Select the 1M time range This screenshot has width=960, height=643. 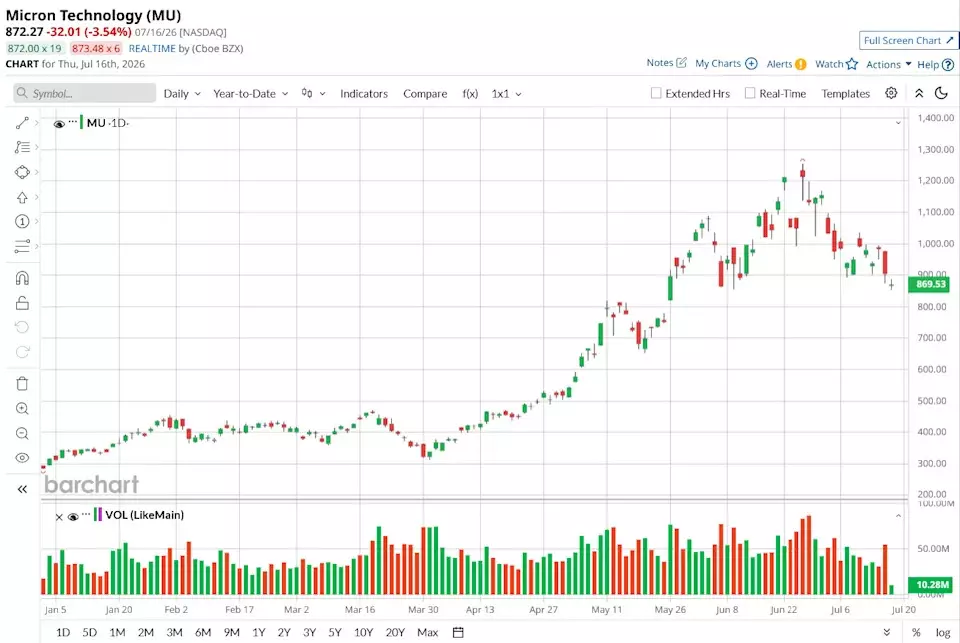point(117,632)
